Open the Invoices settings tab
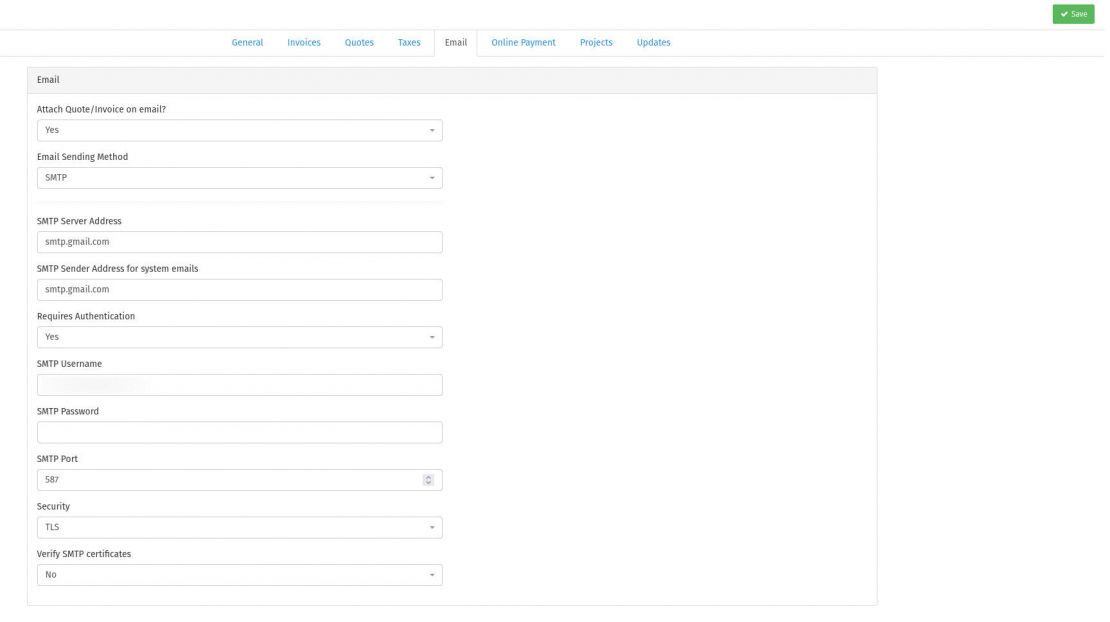Image resolution: width=1110 pixels, height=622 pixels. [x=304, y=42]
